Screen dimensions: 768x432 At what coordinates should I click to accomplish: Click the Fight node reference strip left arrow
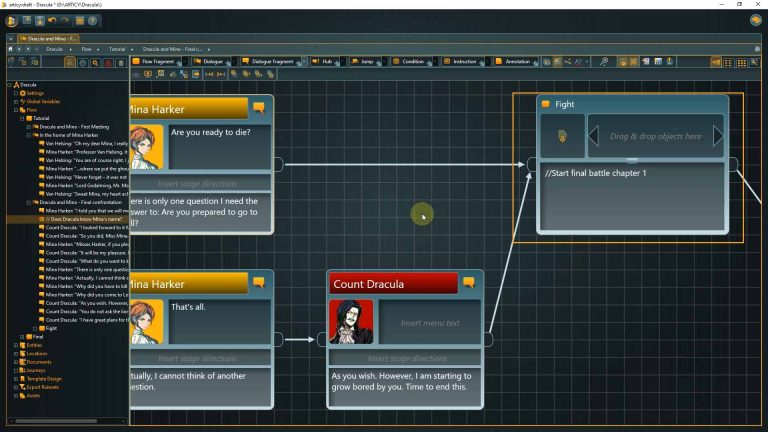coord(594,136)
